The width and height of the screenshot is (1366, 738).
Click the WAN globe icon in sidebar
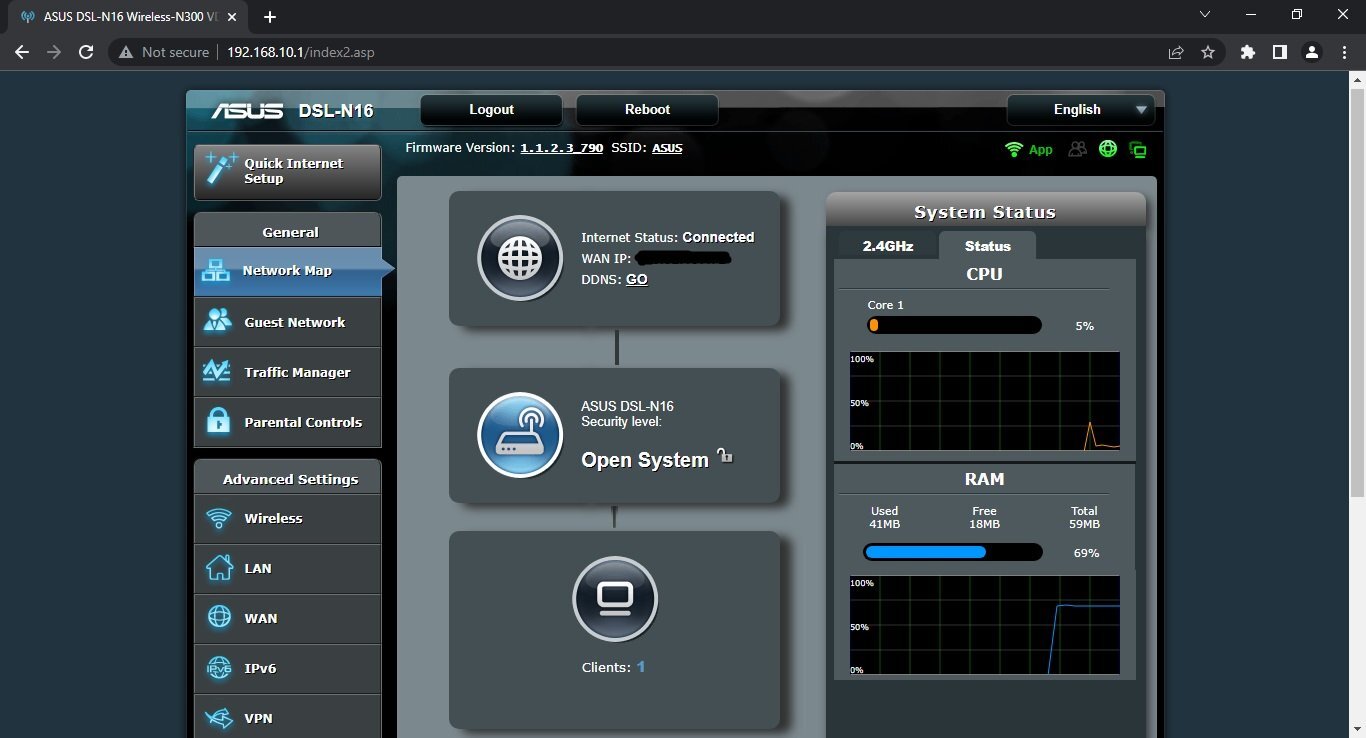[x=219, y=617]
